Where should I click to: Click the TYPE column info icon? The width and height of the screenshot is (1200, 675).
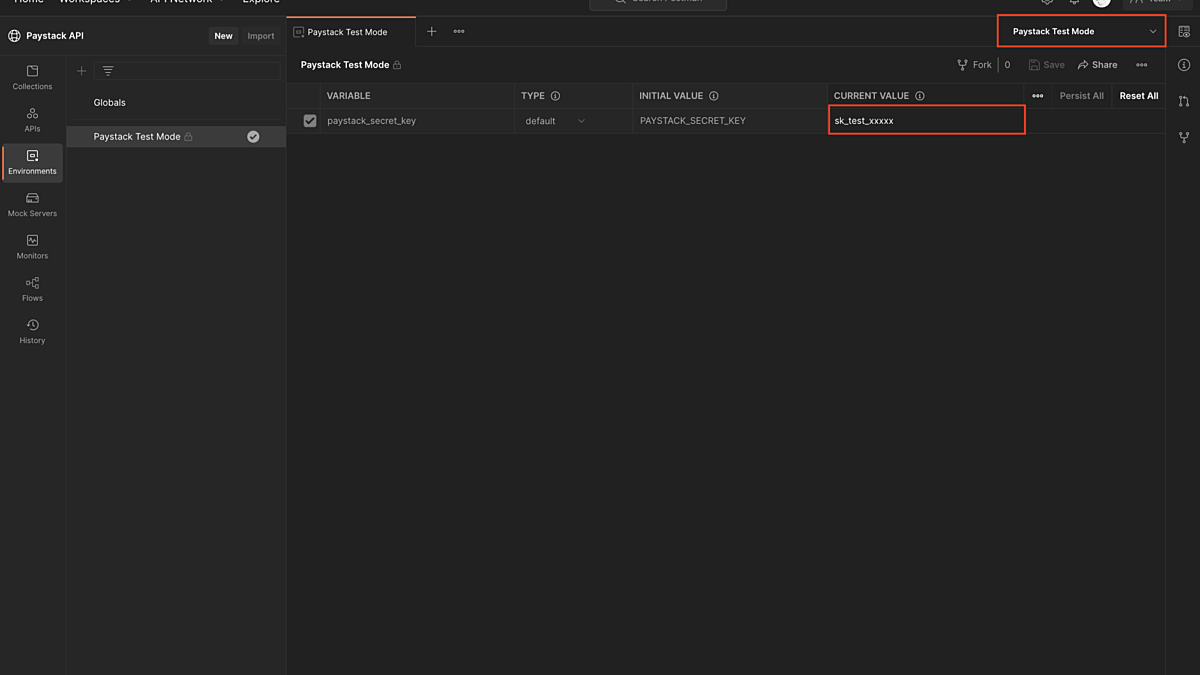pyautogui.click(x=555, y=96)
